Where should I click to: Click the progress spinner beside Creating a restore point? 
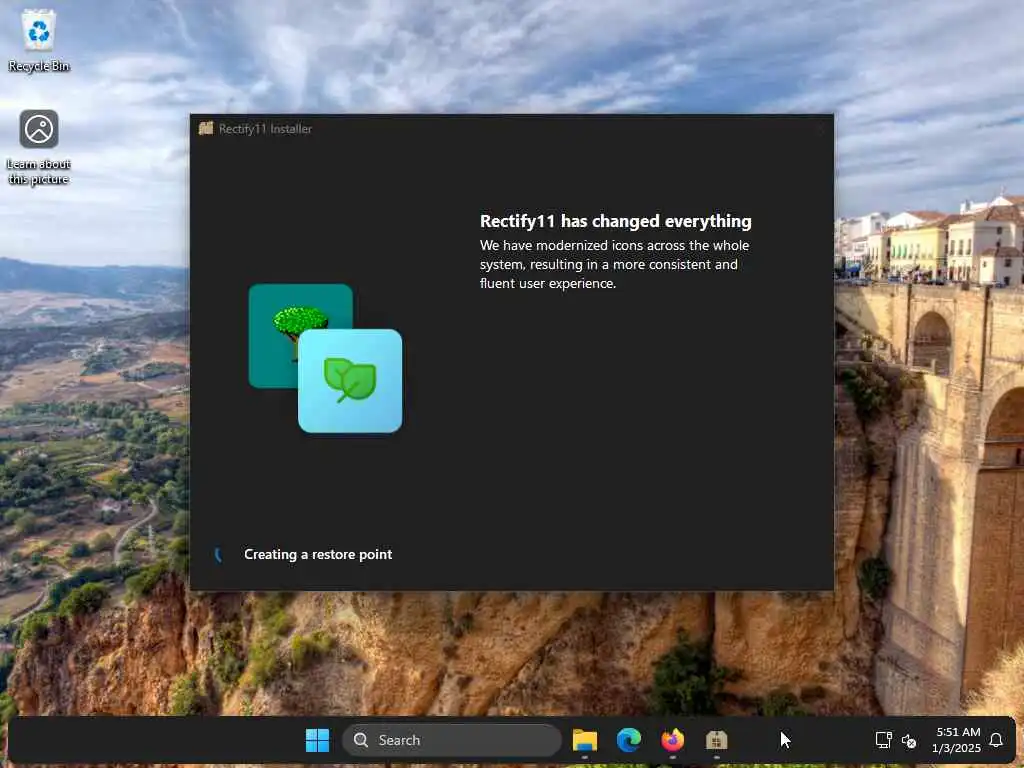point(219,554)
